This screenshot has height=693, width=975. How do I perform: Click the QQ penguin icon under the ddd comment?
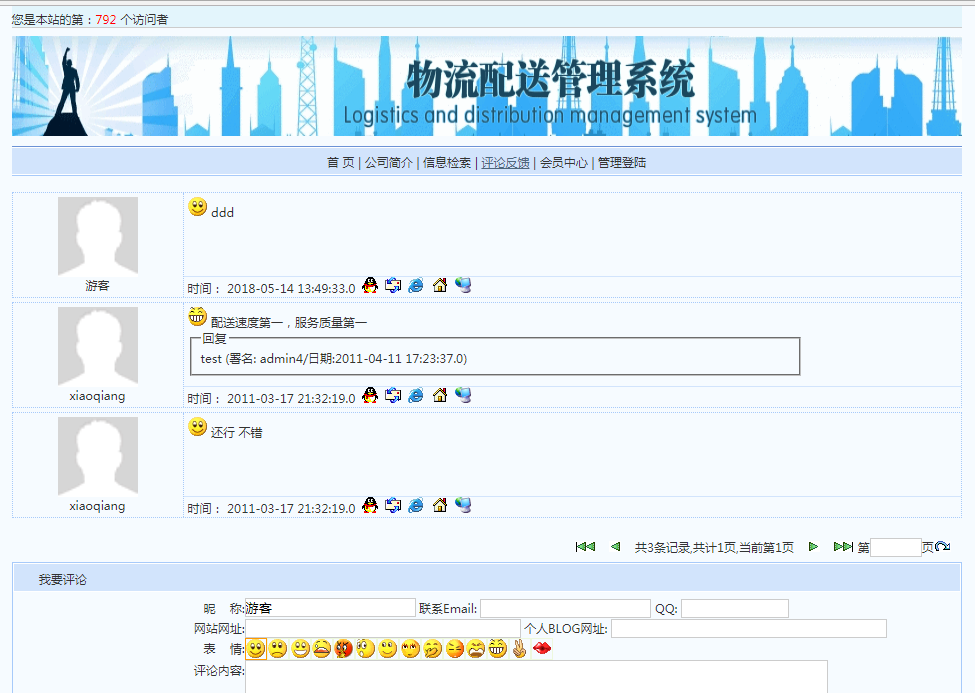(369, 285)
